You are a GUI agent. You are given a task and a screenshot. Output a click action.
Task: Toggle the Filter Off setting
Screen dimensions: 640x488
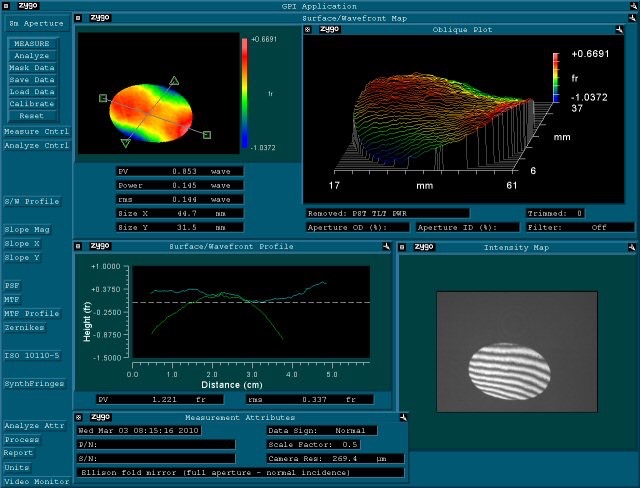[582, 227]
